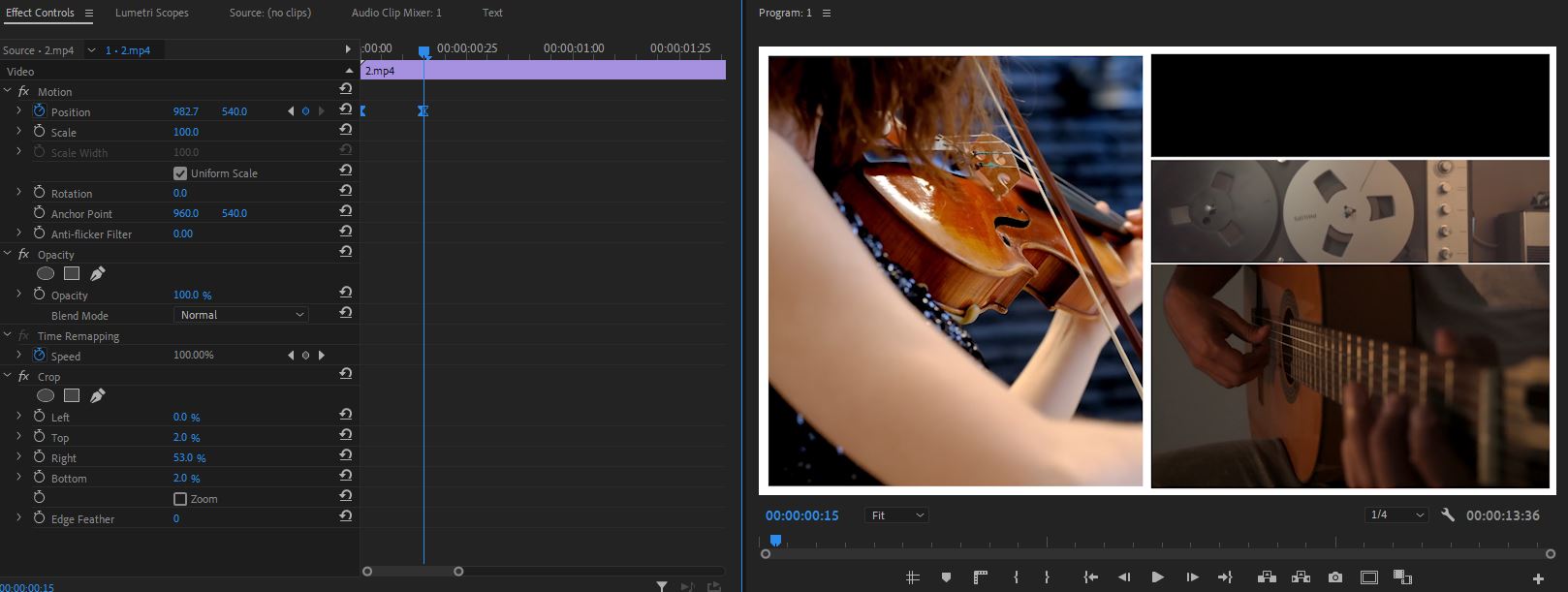Play the Program monitor sequence

(1157, 577)
